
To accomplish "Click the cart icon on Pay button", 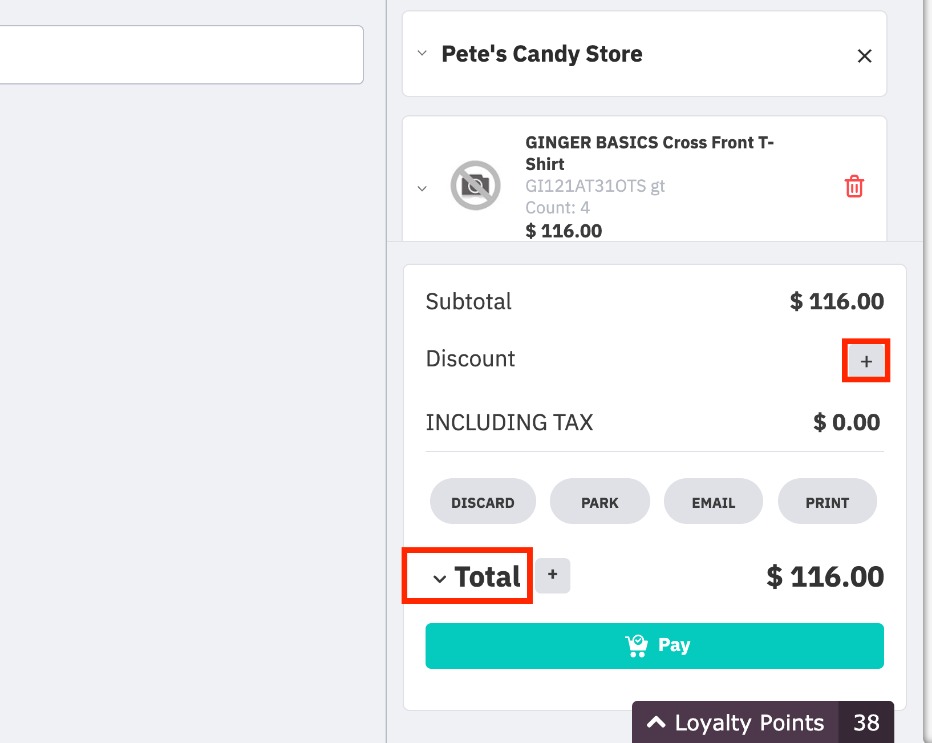I will pyautogui.click(x=636, y=646).
